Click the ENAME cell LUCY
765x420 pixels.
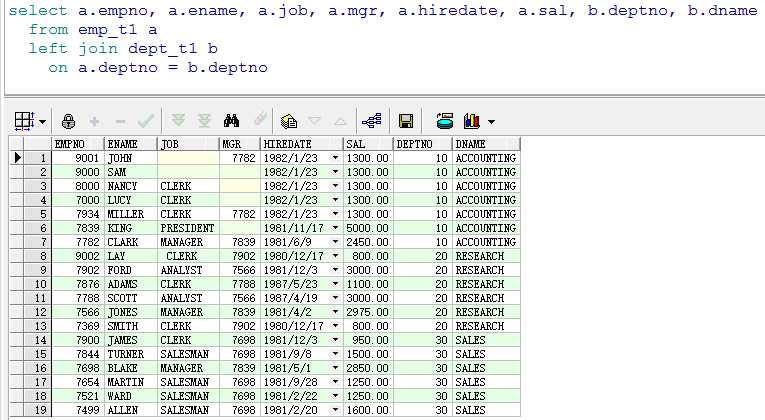pos(131,200)
